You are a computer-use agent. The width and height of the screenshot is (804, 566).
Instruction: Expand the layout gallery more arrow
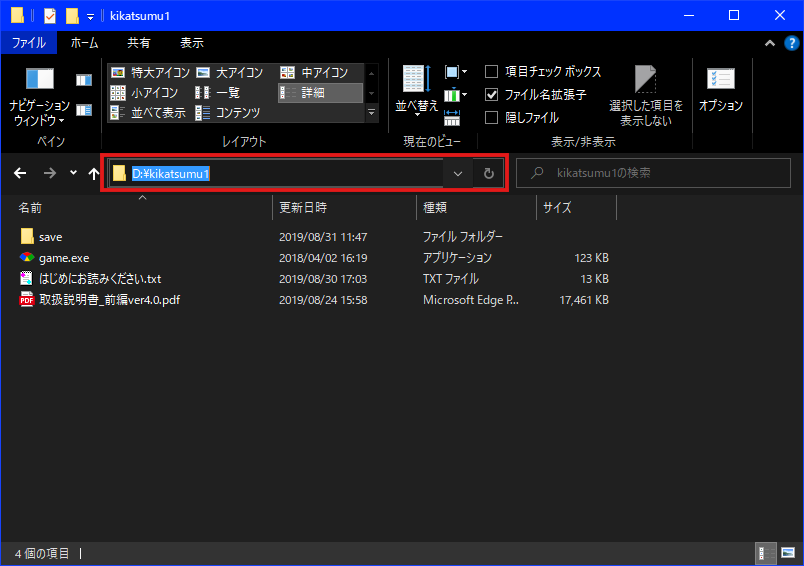(372, 113)
